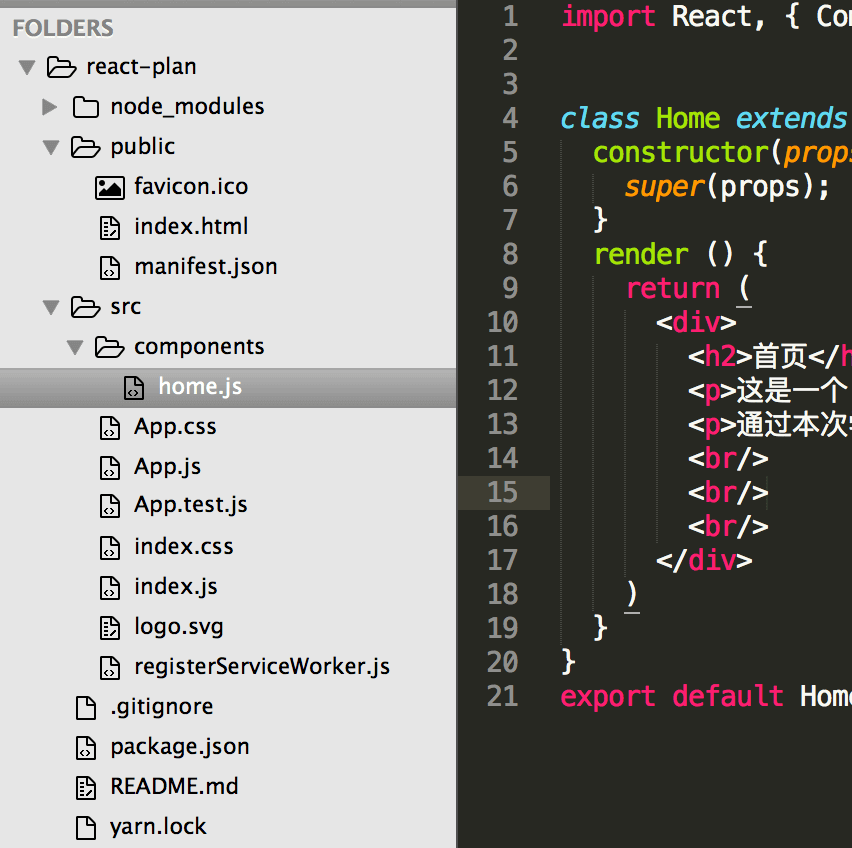852x848 pixels.
Task: Click the package.json file icon
Action: 86,746
